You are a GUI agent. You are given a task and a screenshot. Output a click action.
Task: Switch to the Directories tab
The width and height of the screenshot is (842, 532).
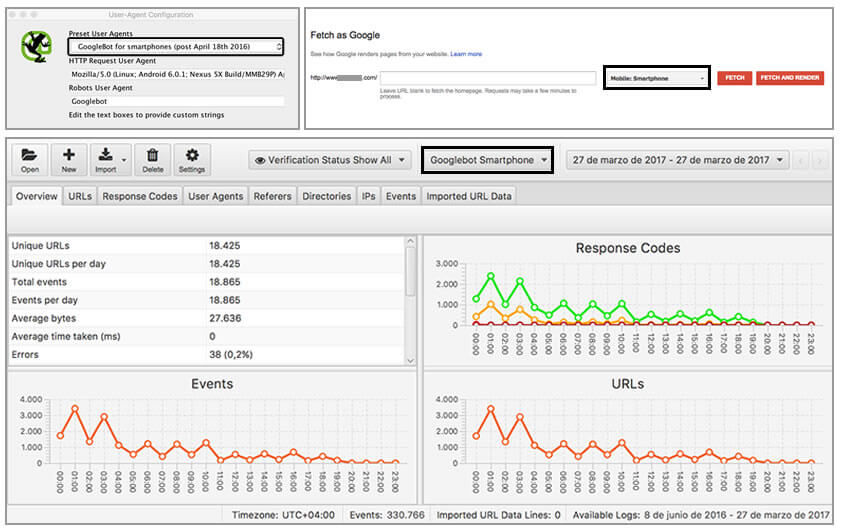pyautogui.click(x=326, y=196)
